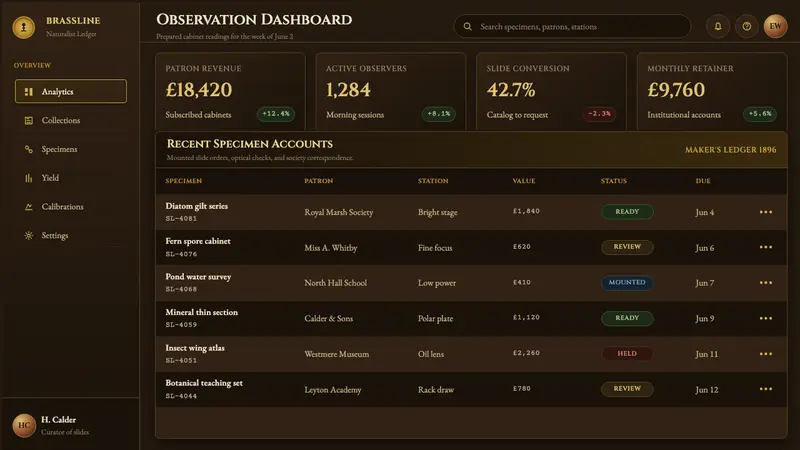Click the +5.6% Monthly Retainer badge
The image size is (800, 450).
click(x=760, y=114)
